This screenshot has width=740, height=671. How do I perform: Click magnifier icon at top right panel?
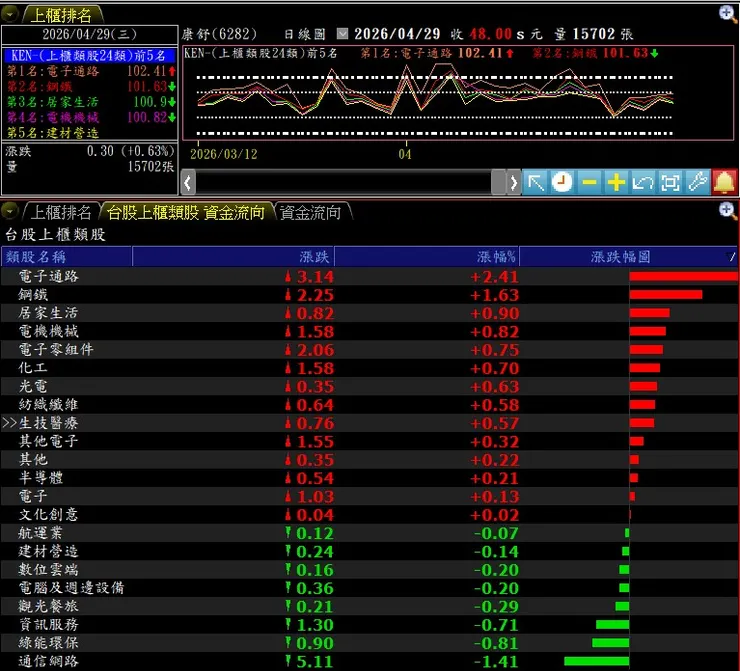coord(728,14)
